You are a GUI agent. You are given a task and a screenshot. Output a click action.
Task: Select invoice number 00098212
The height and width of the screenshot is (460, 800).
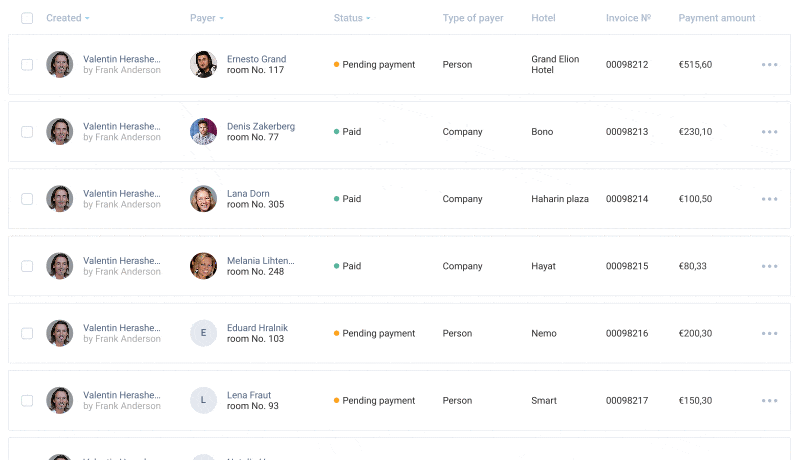(627, 65)
